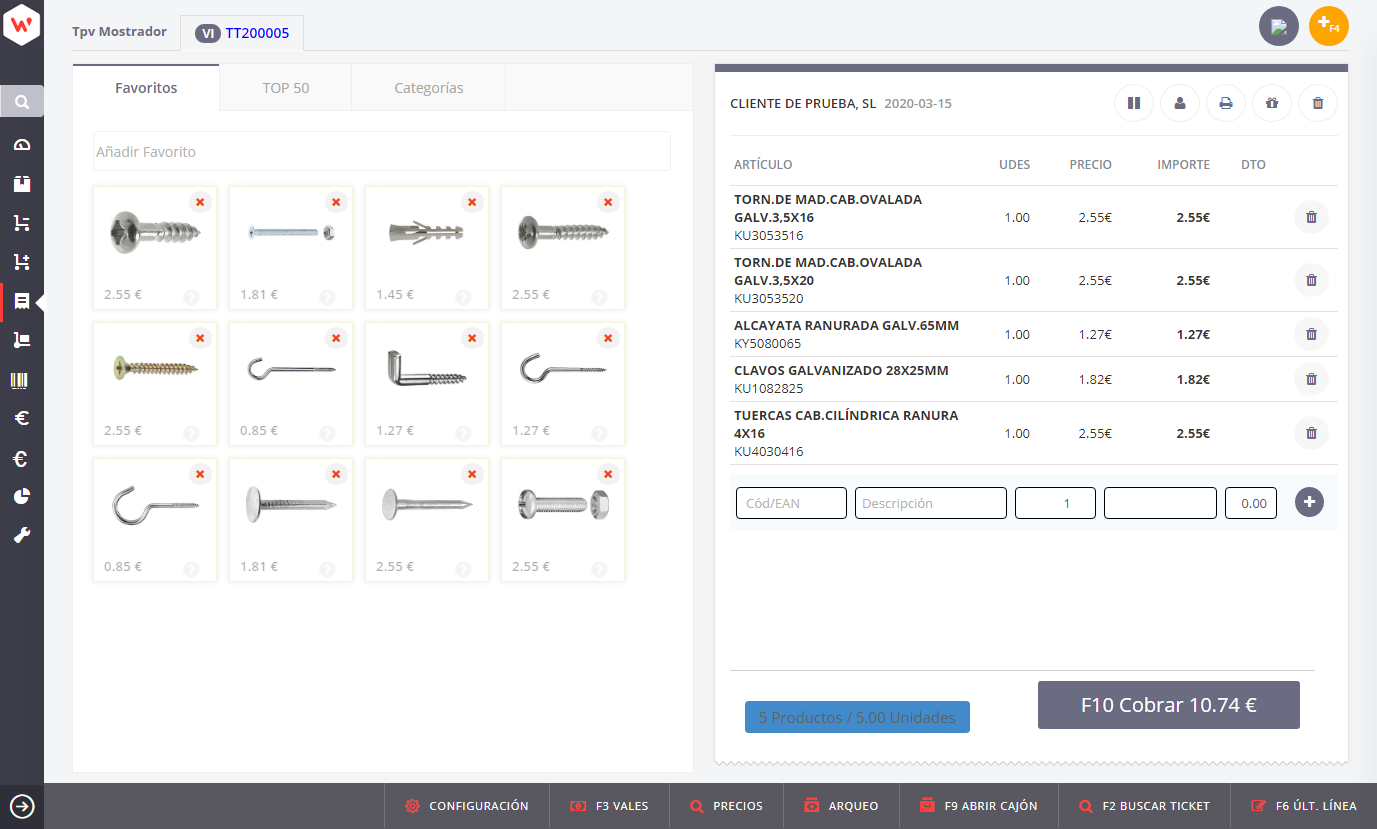The image size is (1377, 829).
Task: Remove the 1.81 € bolt-and-nut favorite
Action: tap(336, 202)
